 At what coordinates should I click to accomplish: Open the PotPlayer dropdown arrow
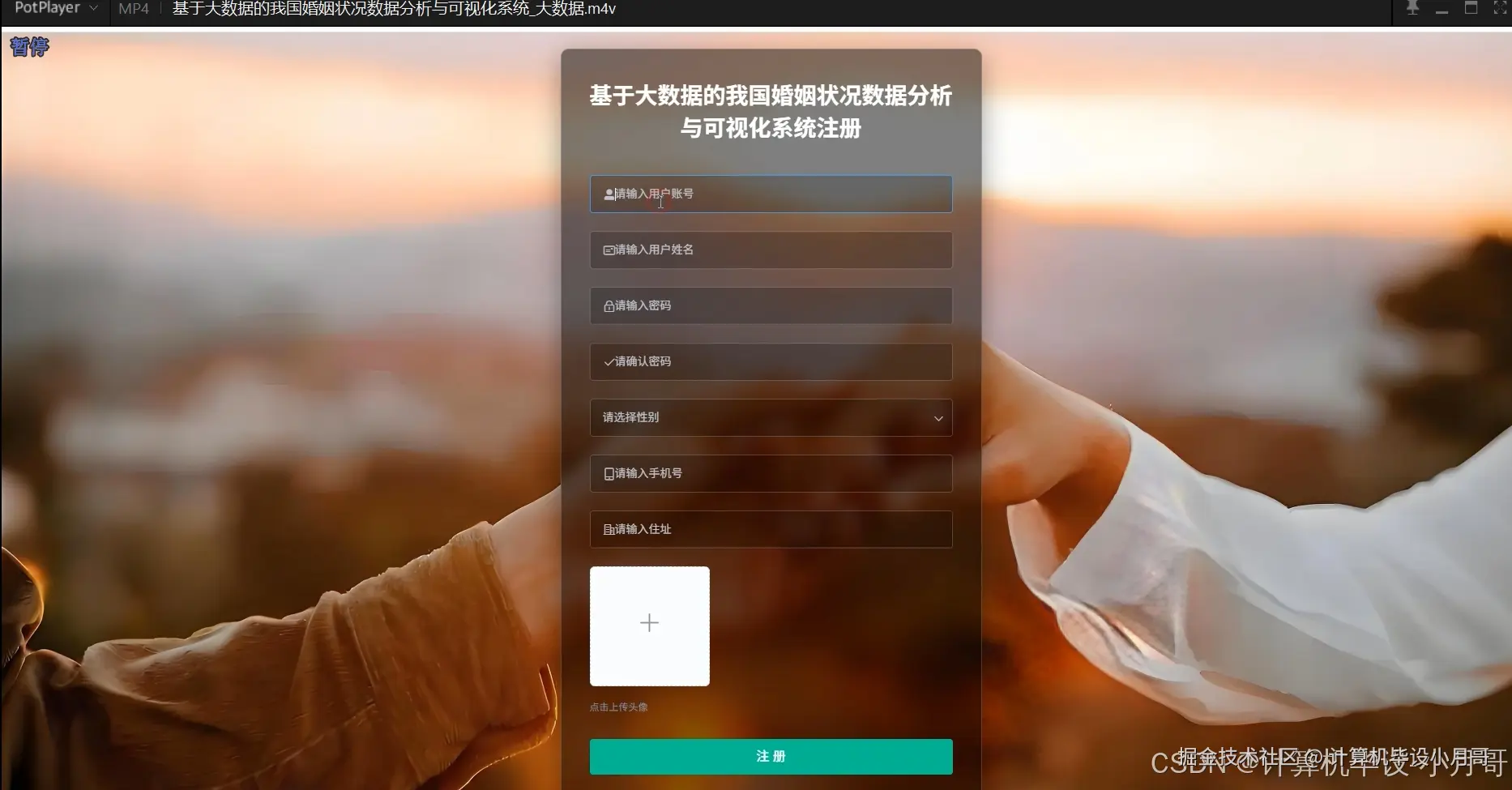(x=94, y=8)
